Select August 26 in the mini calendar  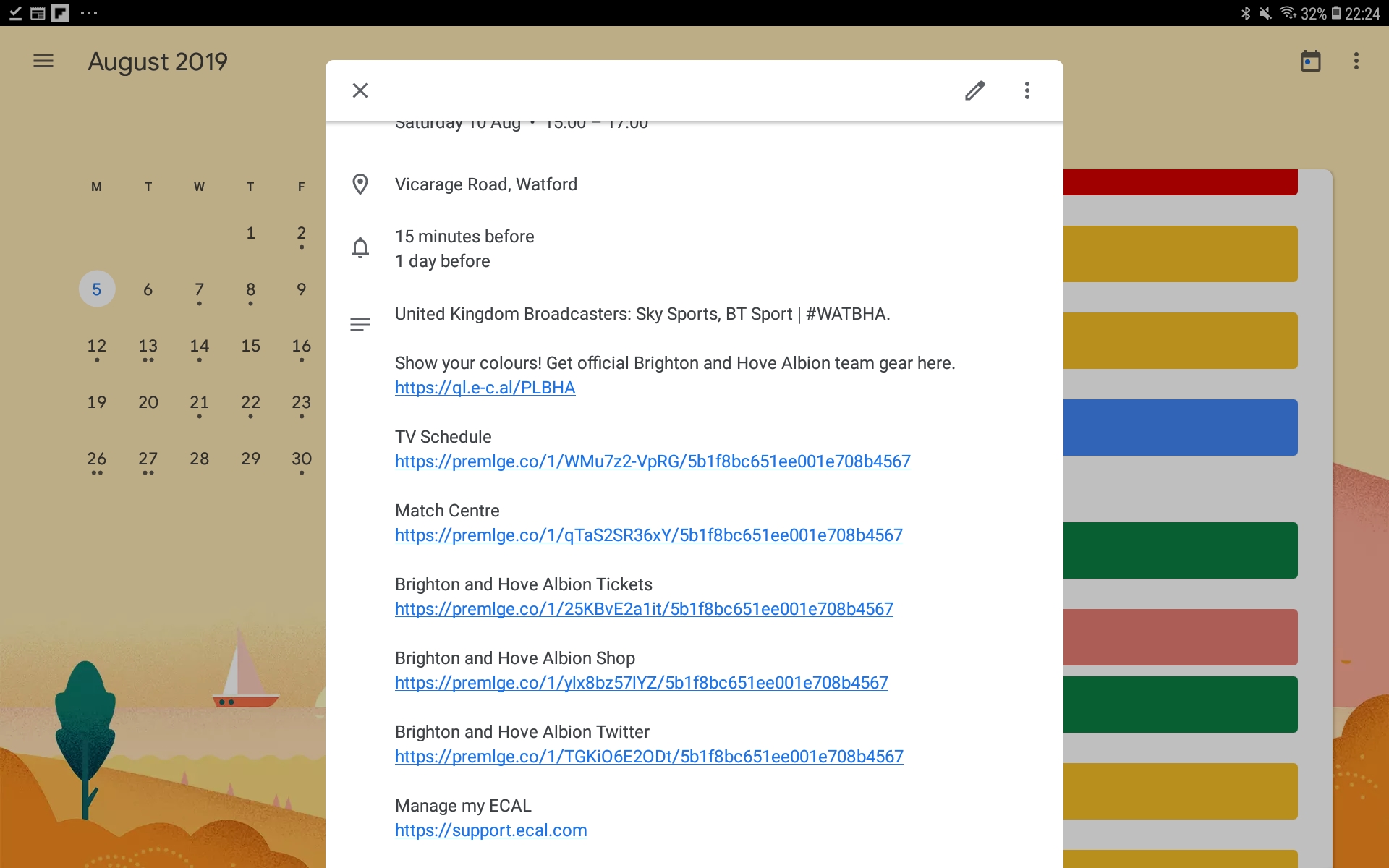[96, 459]
